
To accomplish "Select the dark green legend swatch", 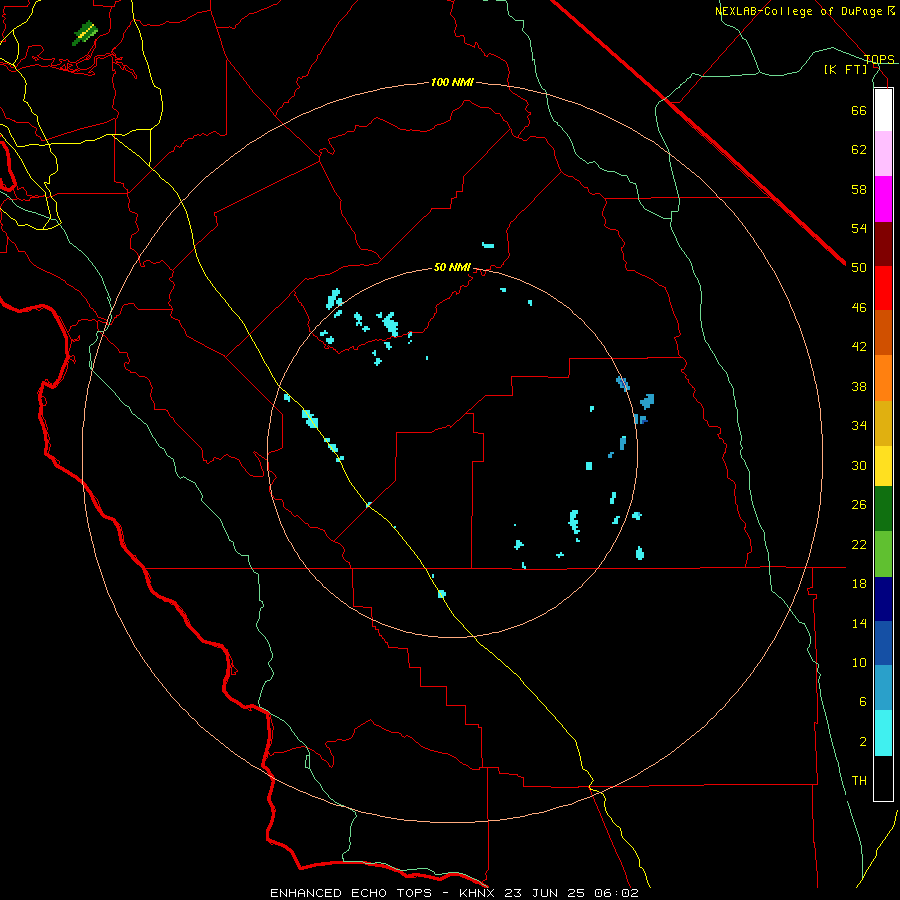I will [x=883, y=509].
